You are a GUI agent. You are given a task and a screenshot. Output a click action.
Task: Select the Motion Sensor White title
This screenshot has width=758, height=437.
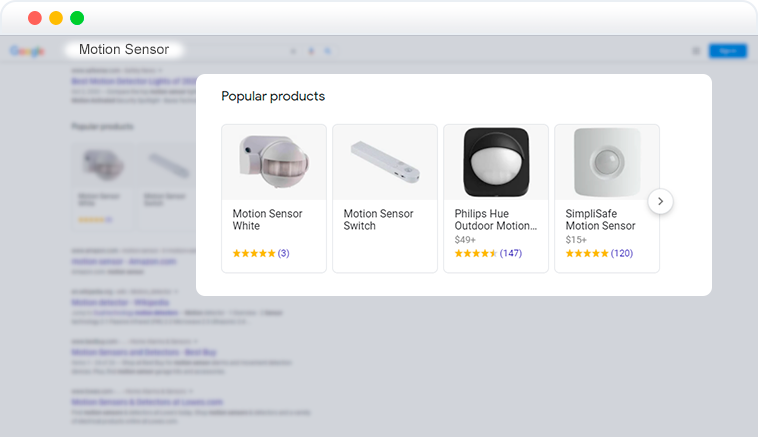pyautogui.click(x=267, y=219)
